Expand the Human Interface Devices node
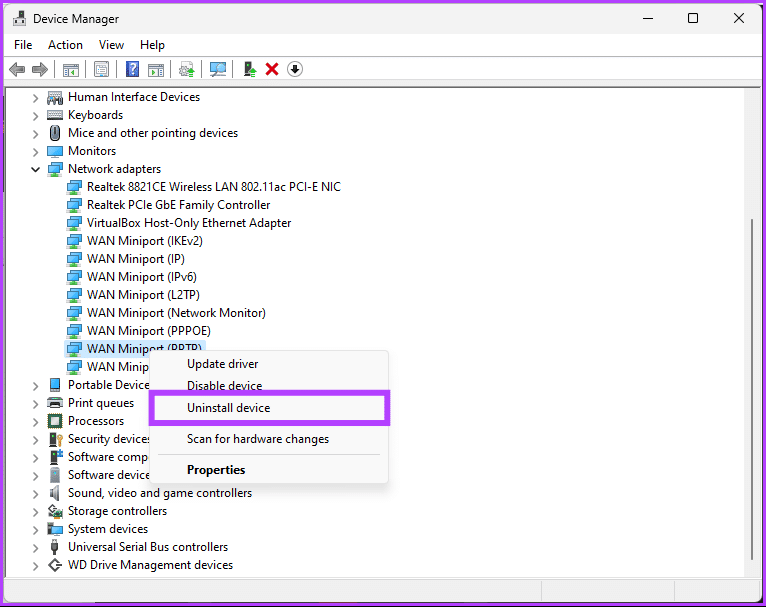 pos(35,98)
